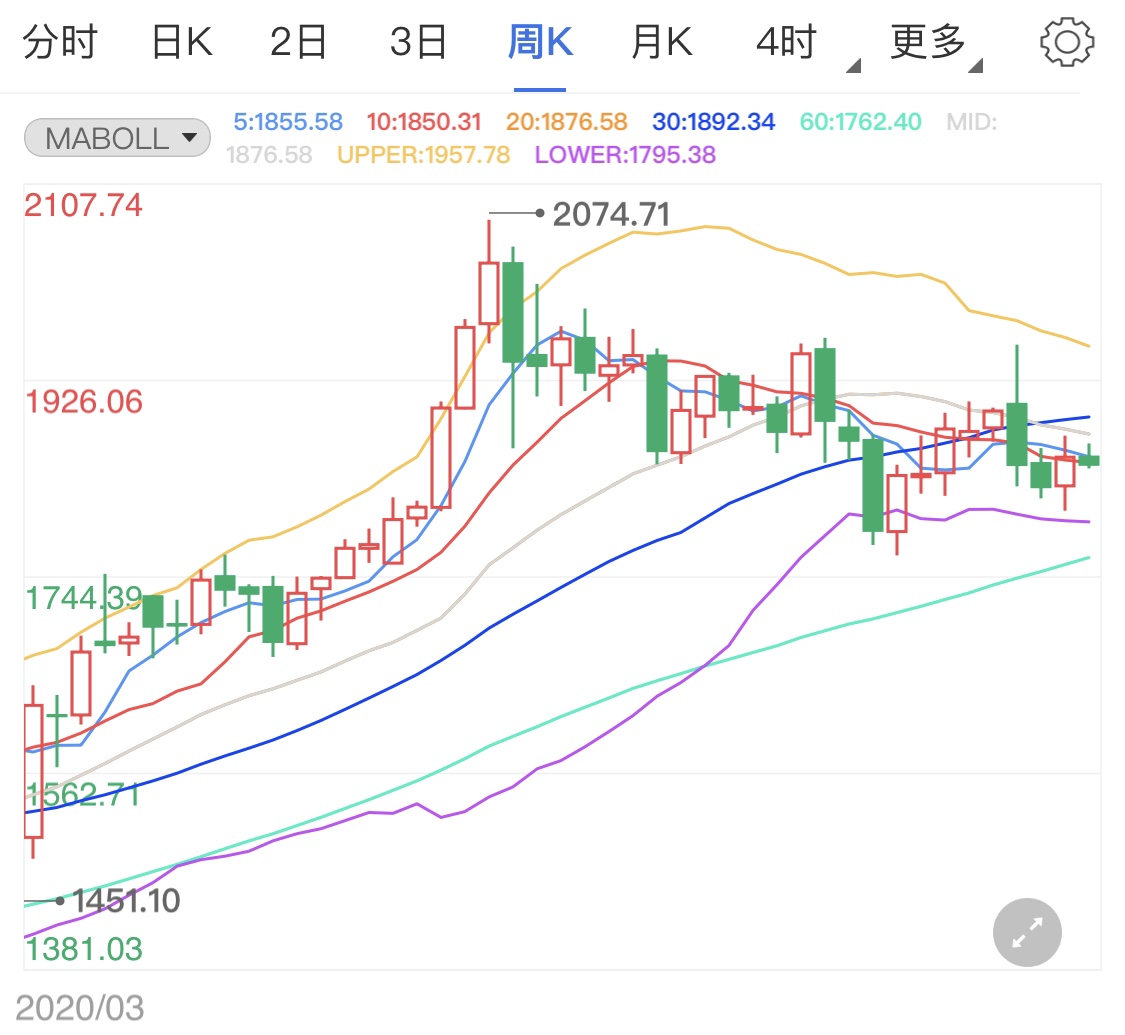Select the 3日 timeframe tab
This screenshot has width=1125, height=1035.
418,42
